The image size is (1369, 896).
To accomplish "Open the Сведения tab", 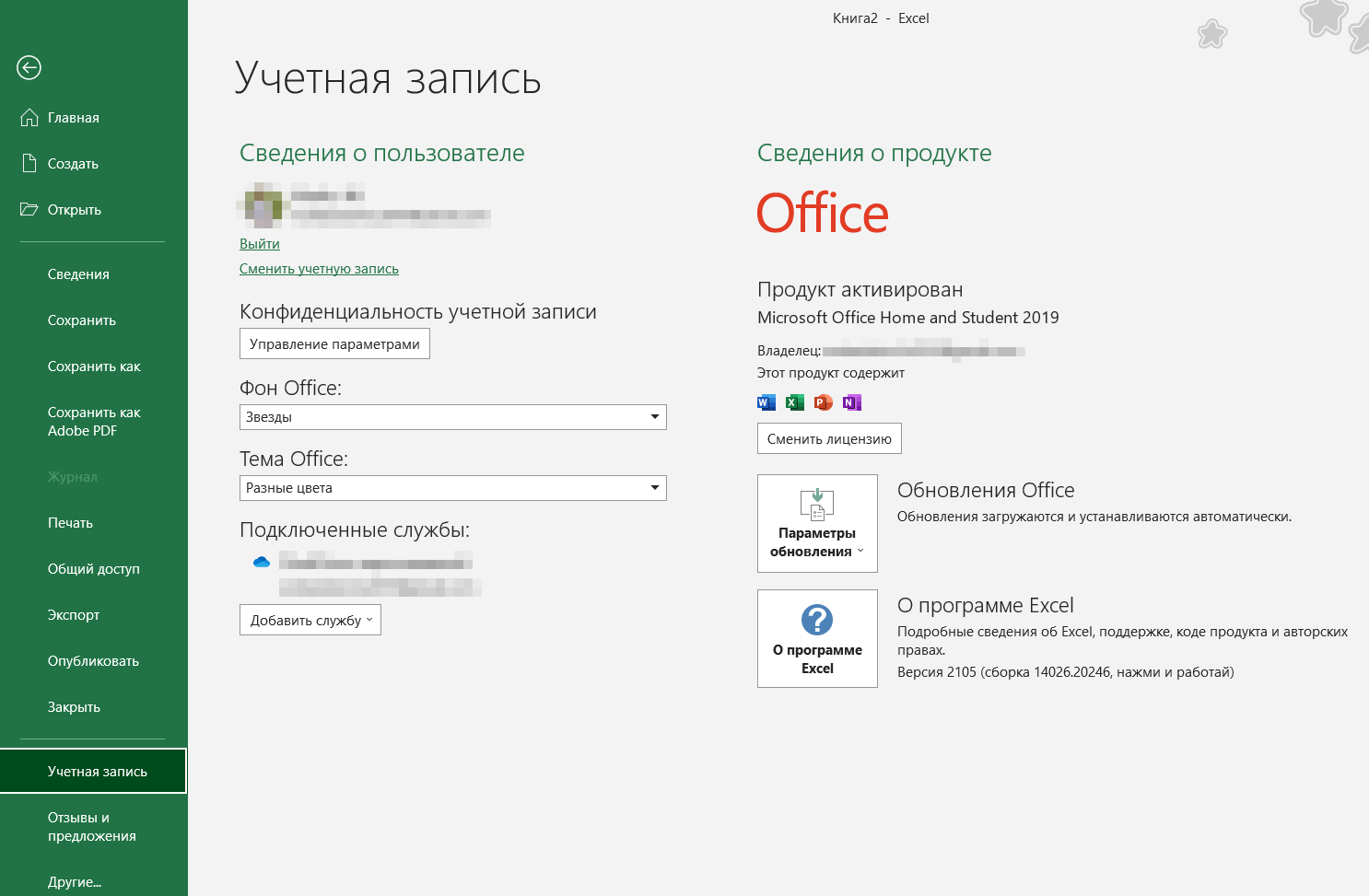I will [93, 273].
